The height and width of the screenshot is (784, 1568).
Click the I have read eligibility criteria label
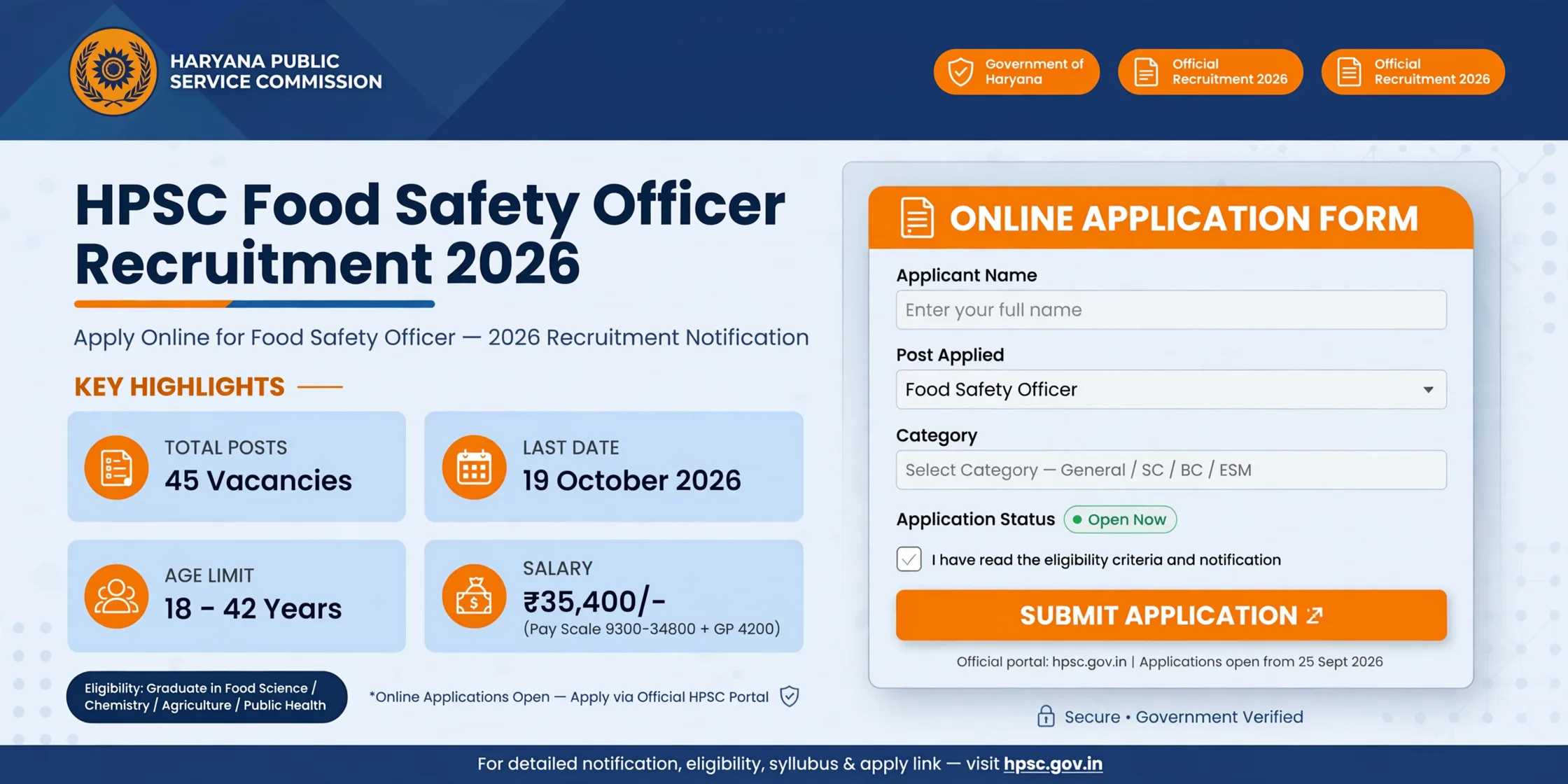1106,560
